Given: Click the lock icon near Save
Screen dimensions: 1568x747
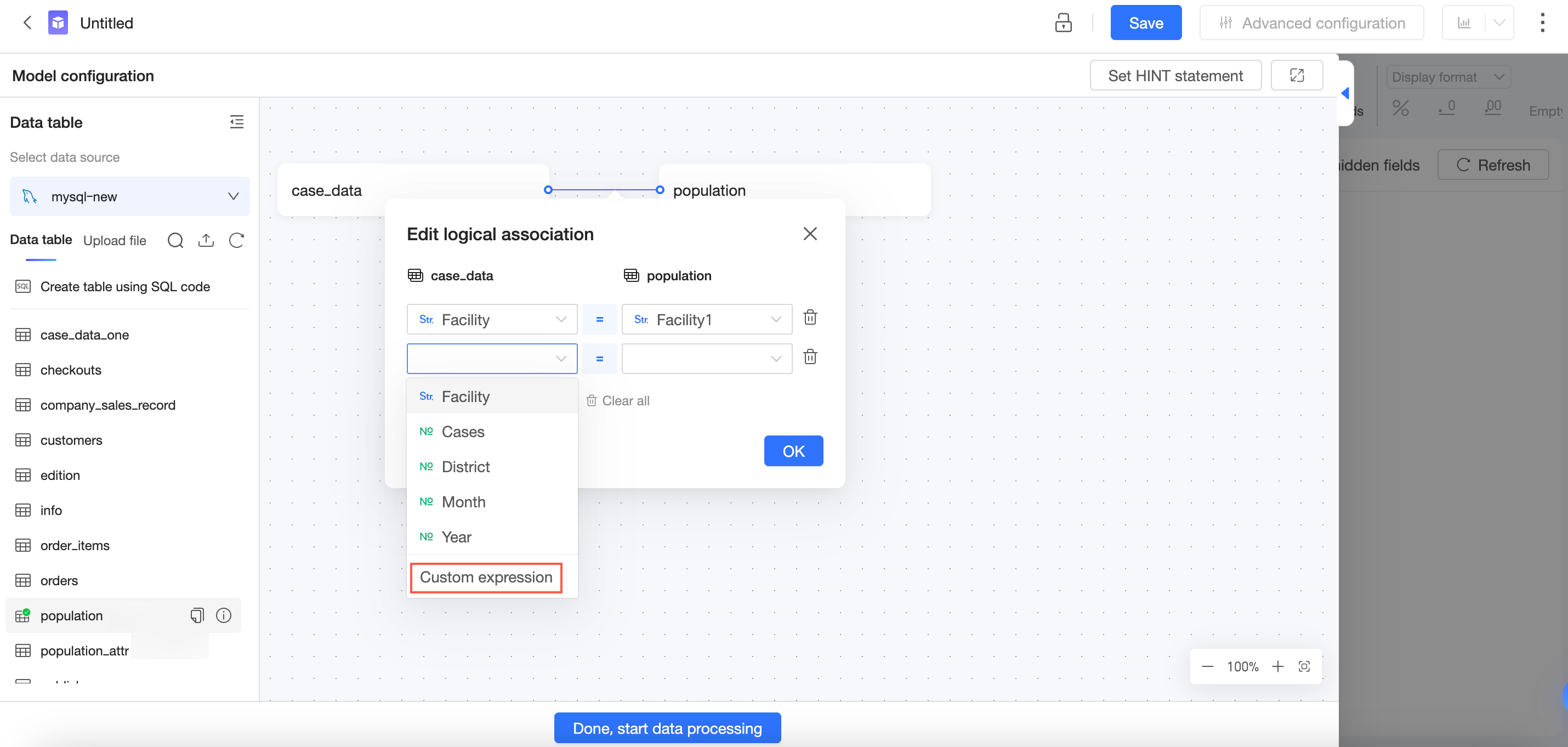Looking at the screenshot, I should pyautogui.click(x=1063, y=23).
